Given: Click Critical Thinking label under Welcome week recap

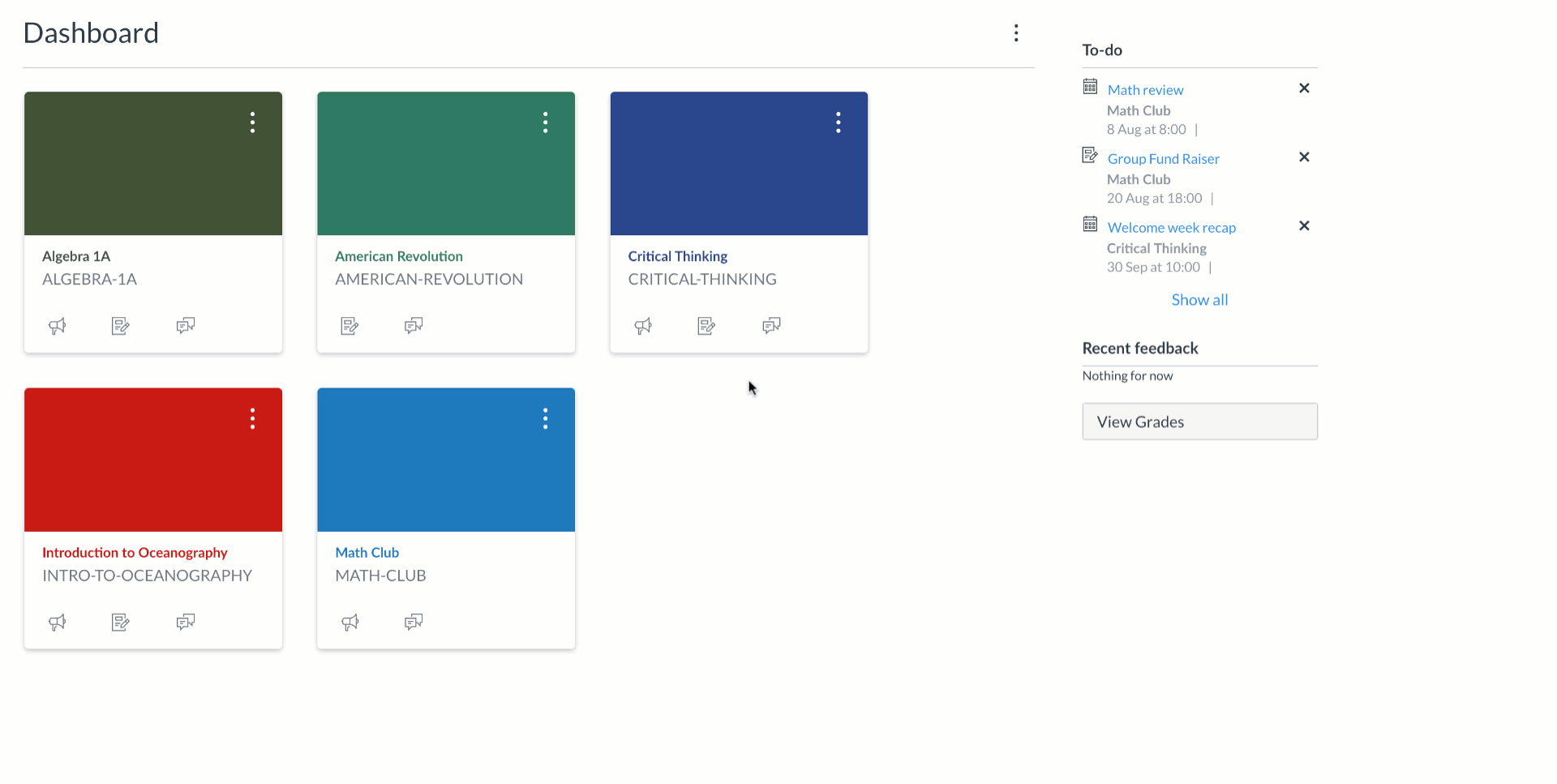Looking at the screenshot, I should (1156, 249).
